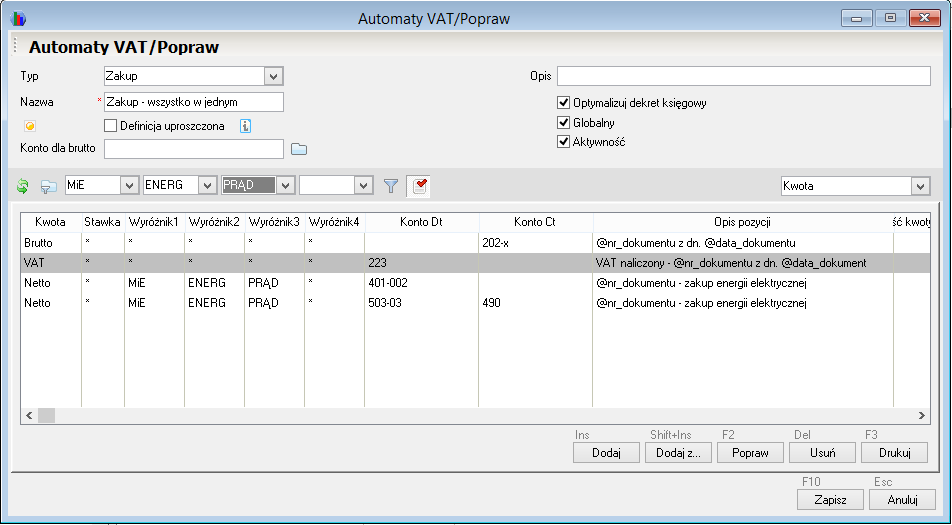Expand the ENERG filter dropdown
Image resolution: width=952 pixels, height=525 pixels.
tap(208, 186)
